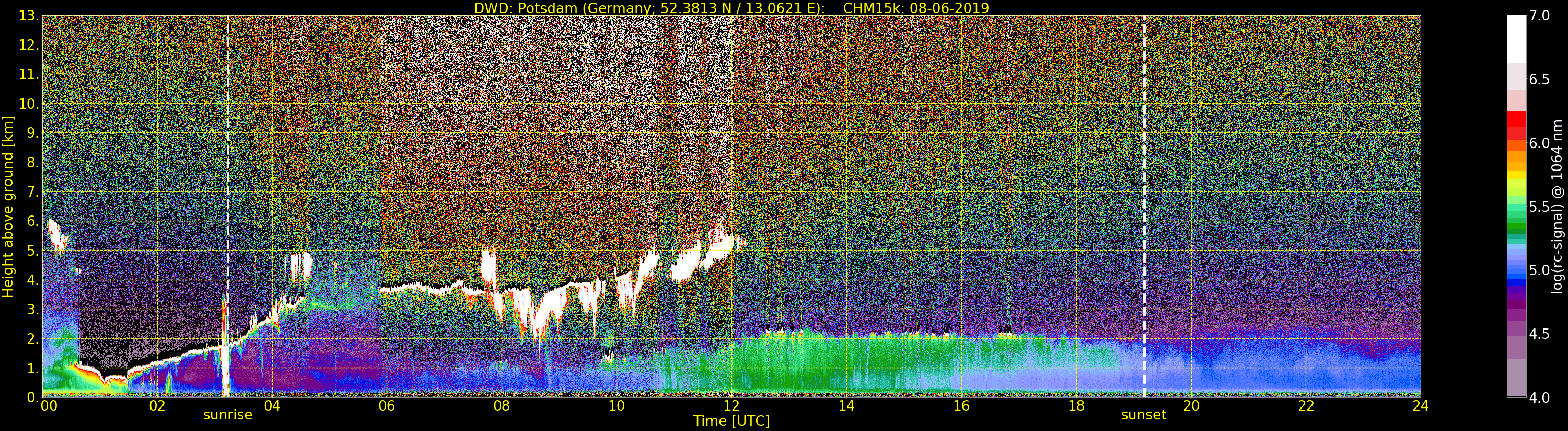Click the height axis tick label '8.'

click(32, 163)
